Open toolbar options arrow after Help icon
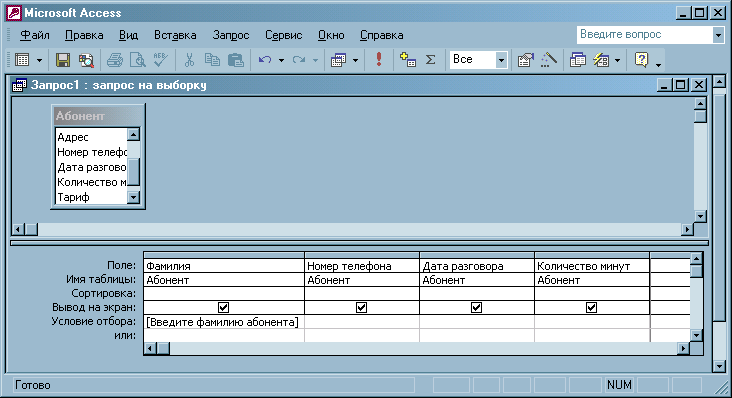732x398 pixels. tap(659, 65)
